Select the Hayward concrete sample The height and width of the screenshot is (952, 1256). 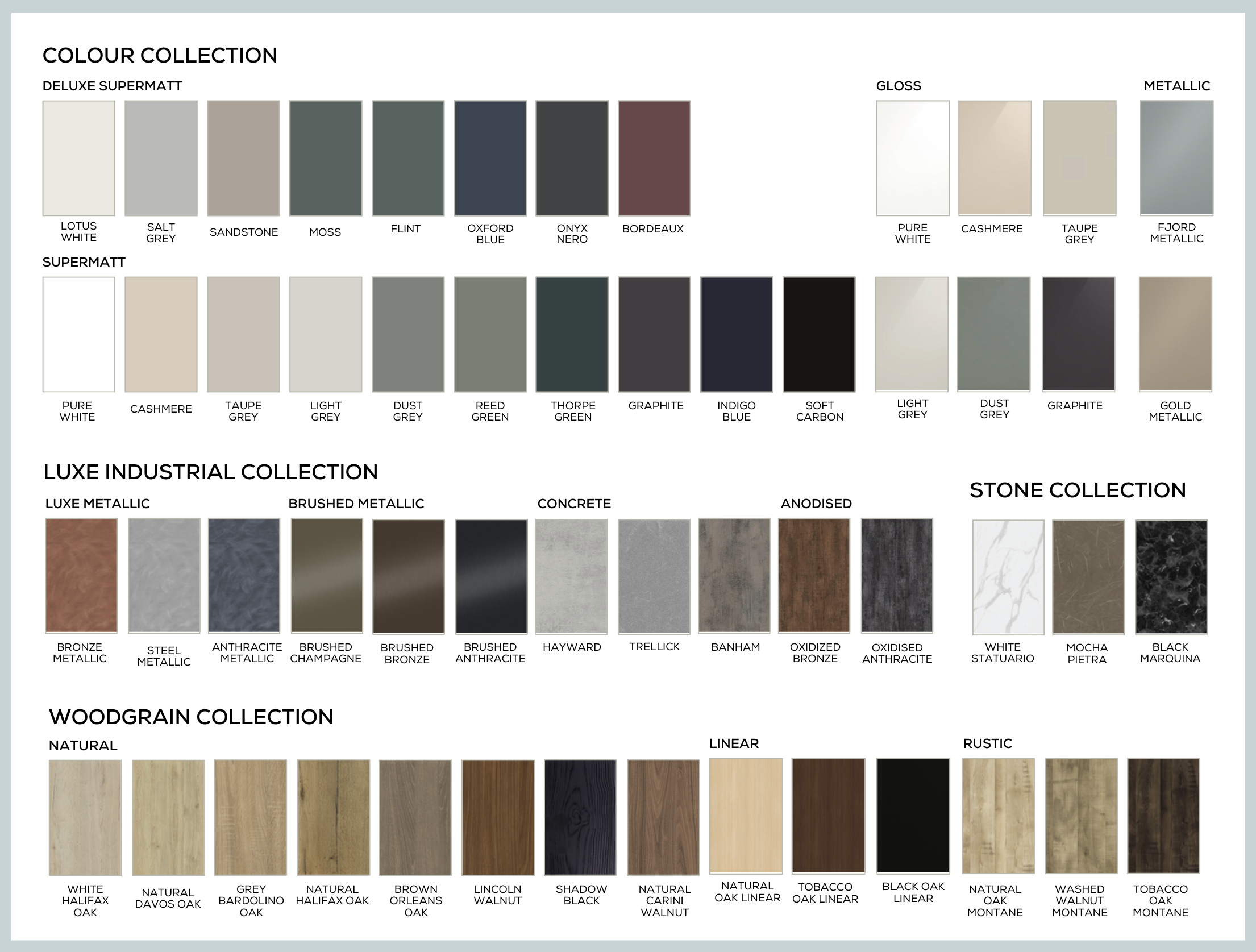(x=571, y=575)
